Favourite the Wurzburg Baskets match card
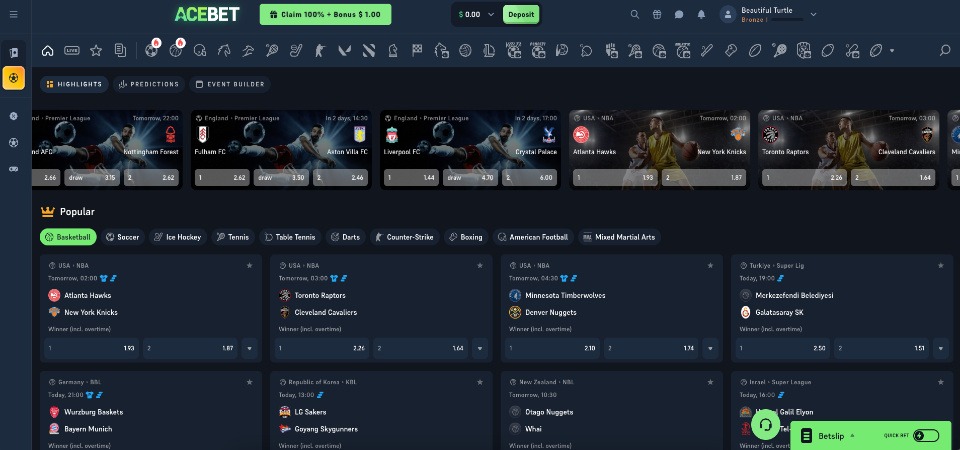Screen dimensions: 960x450 click(x=249, y=382)
